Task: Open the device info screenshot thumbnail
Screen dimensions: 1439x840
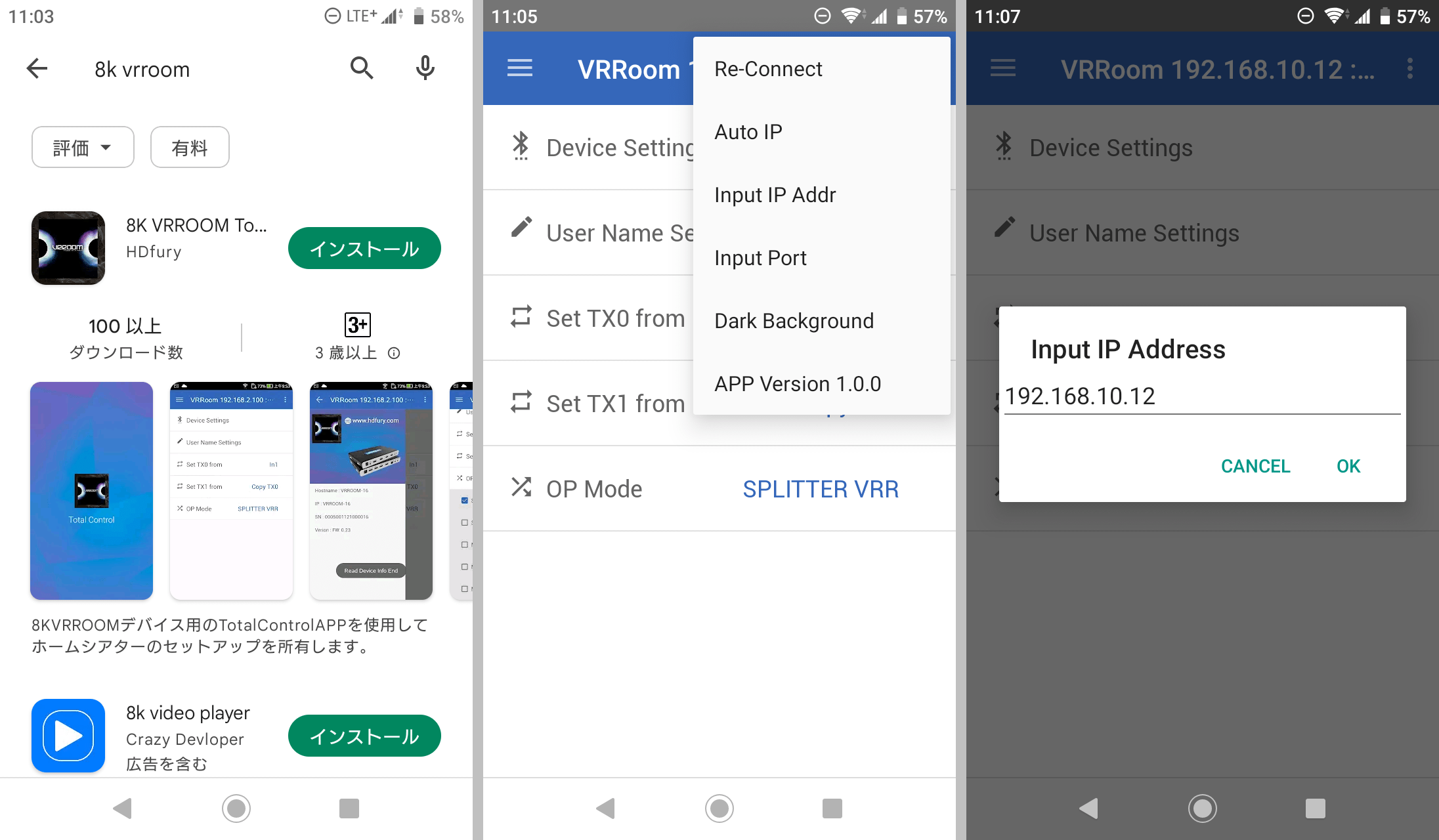Action: pos(371,491)
